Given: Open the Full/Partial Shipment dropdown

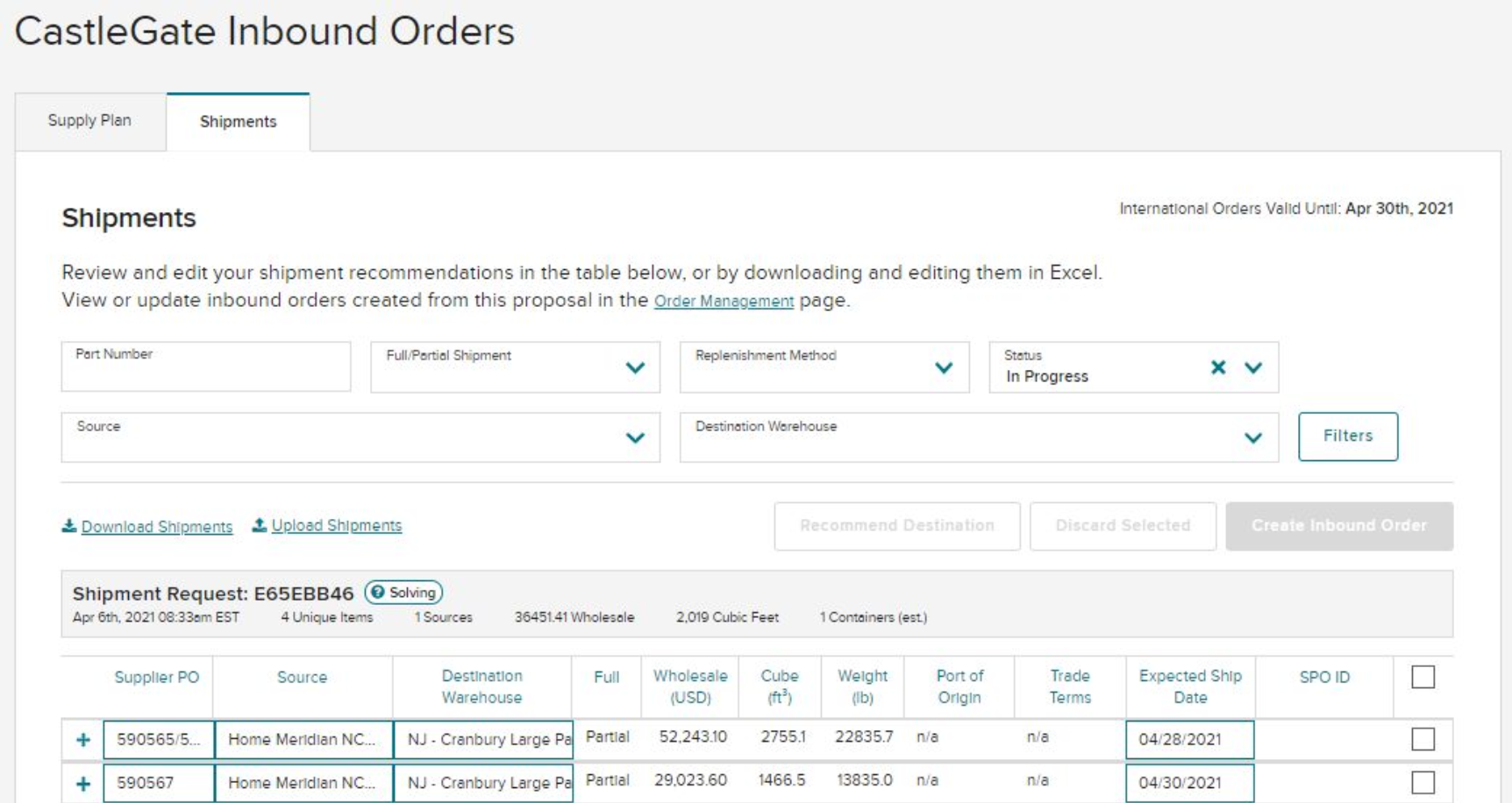Looking at the screenshot, I should [515, 367].
